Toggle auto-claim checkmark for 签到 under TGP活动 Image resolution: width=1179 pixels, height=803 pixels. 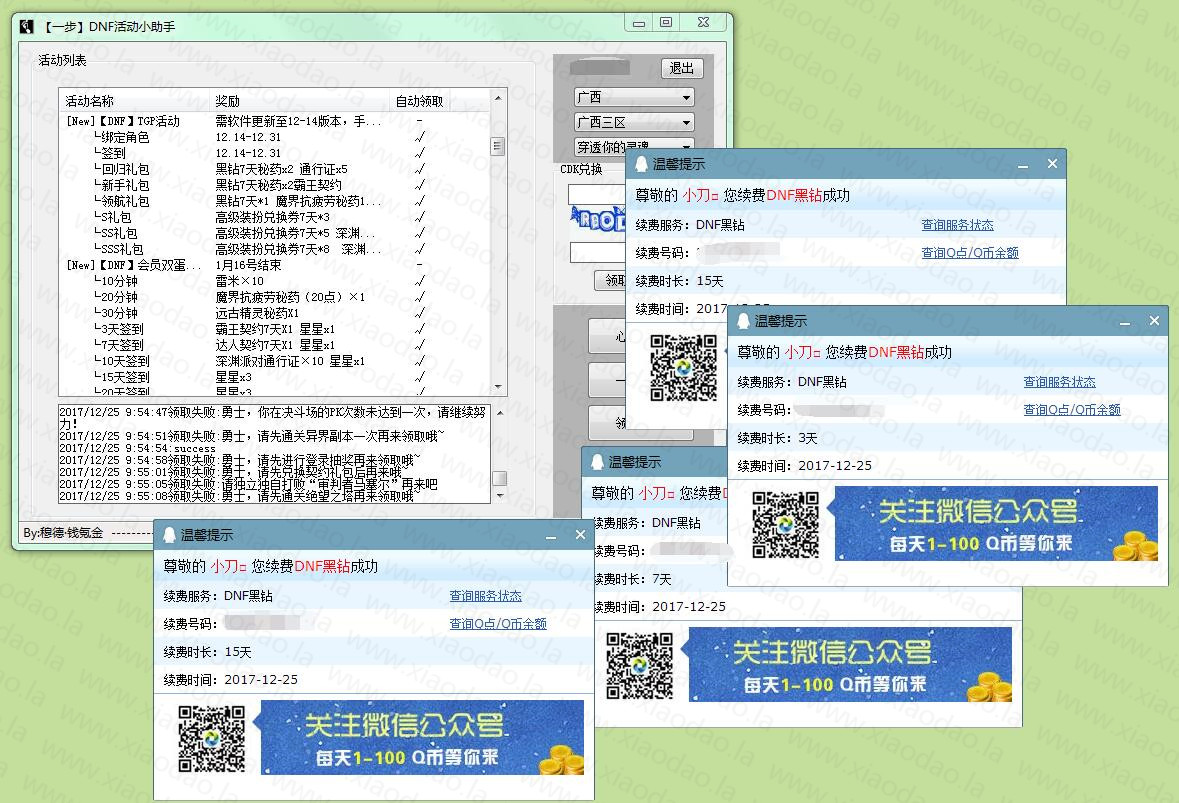pyautogui.click(x=420, y=153)
